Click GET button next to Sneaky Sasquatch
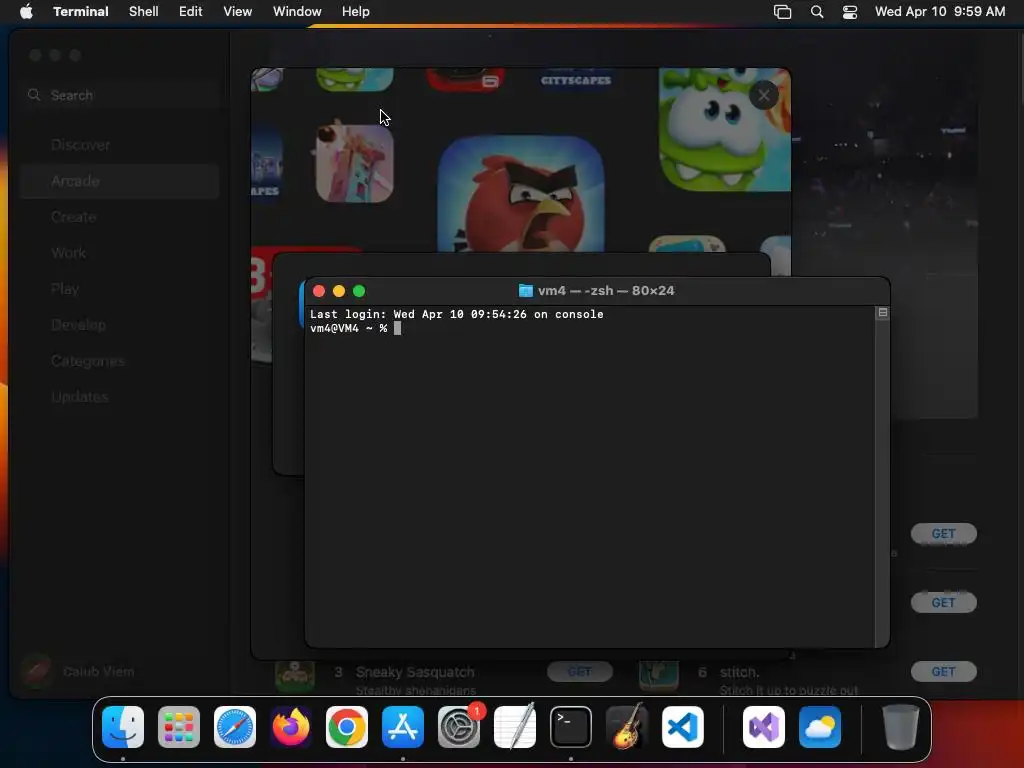Image resolution: width=1024 pixels, height=768 pixels. pos(580,671)
